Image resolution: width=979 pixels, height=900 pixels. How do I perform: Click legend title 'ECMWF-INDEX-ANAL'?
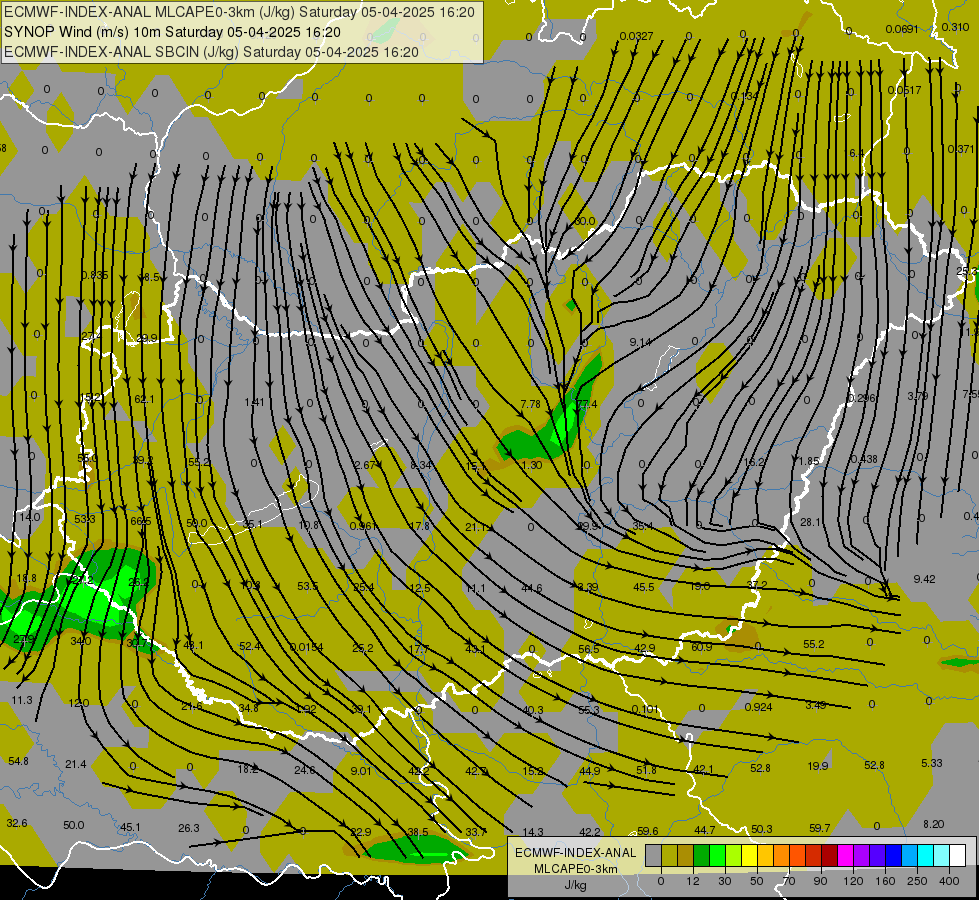click(576, 853)
